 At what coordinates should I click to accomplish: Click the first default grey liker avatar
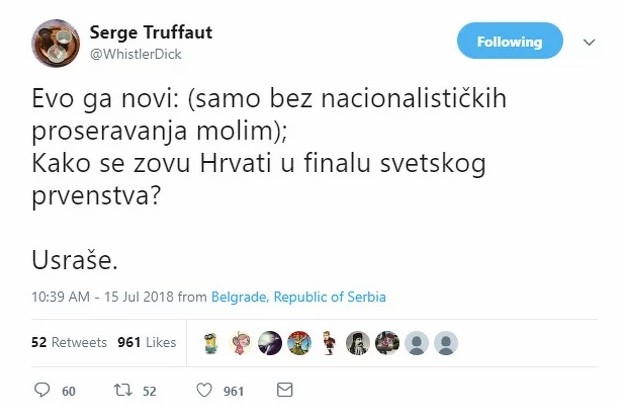(418, 342)
